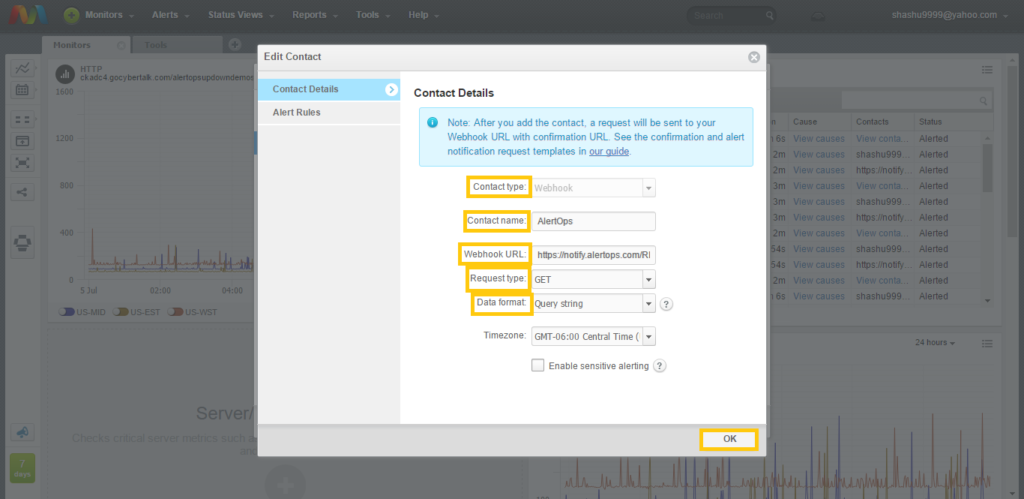This screenshot has height=499, width=1024.
Task: Close the Edit Contact dialog
Action: [x=754, y=57]
